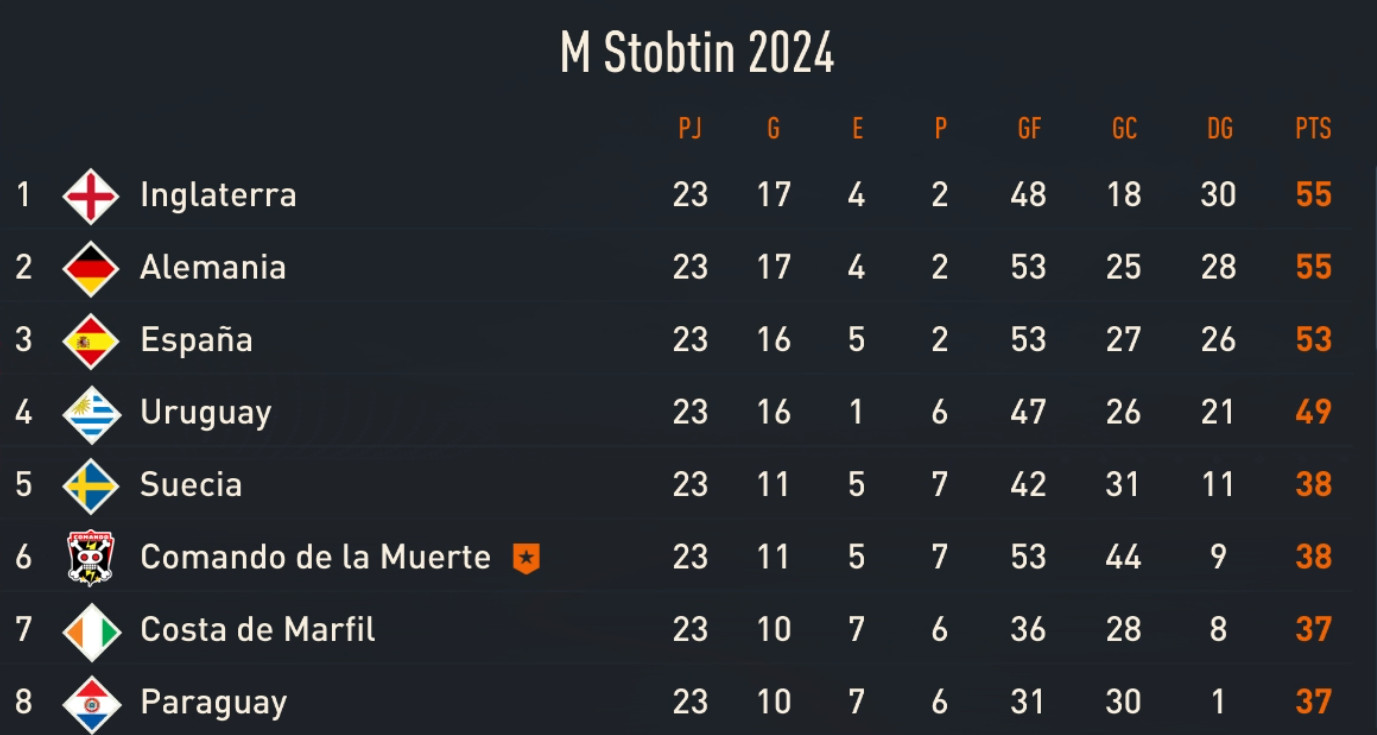Viewport: 1377px width, 735px height.
Task: Click the Comando de la Muerte crest
Action: 91,557
